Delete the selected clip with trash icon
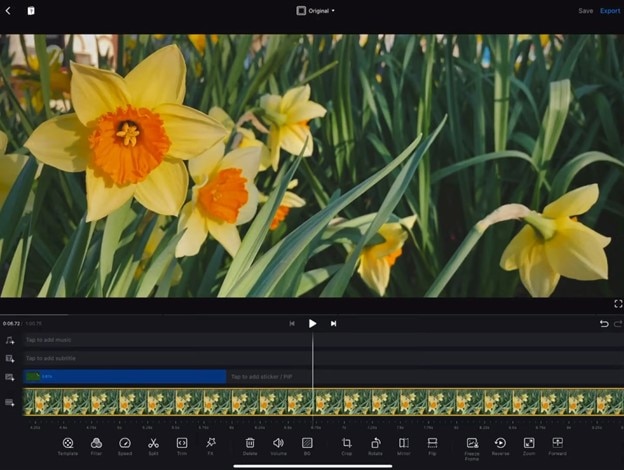Image resolution: width=624 pixels, height=470 pixels. coord(250,446)
